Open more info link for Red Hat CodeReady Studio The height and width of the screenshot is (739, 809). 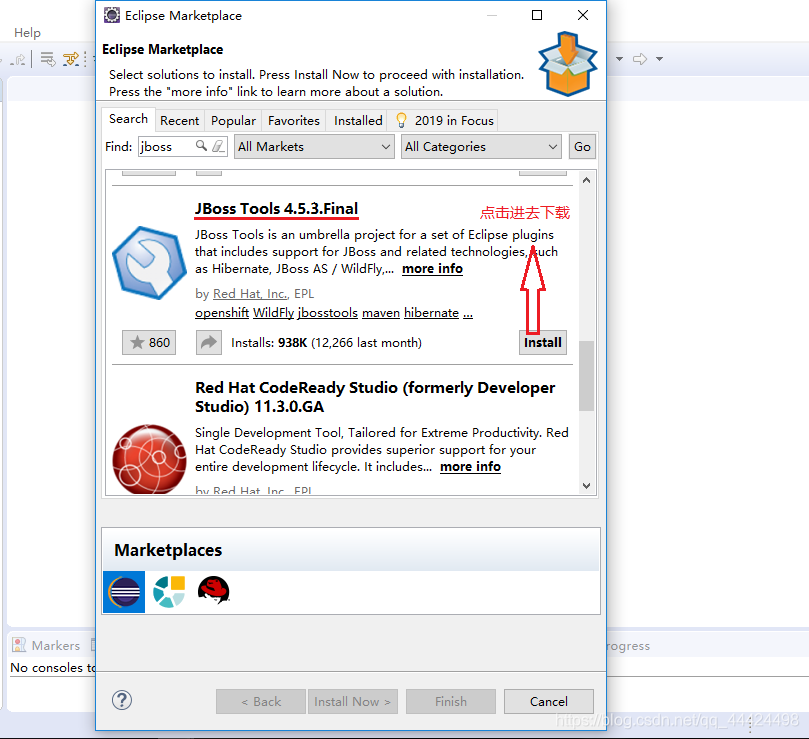click(x=470, y=467)
